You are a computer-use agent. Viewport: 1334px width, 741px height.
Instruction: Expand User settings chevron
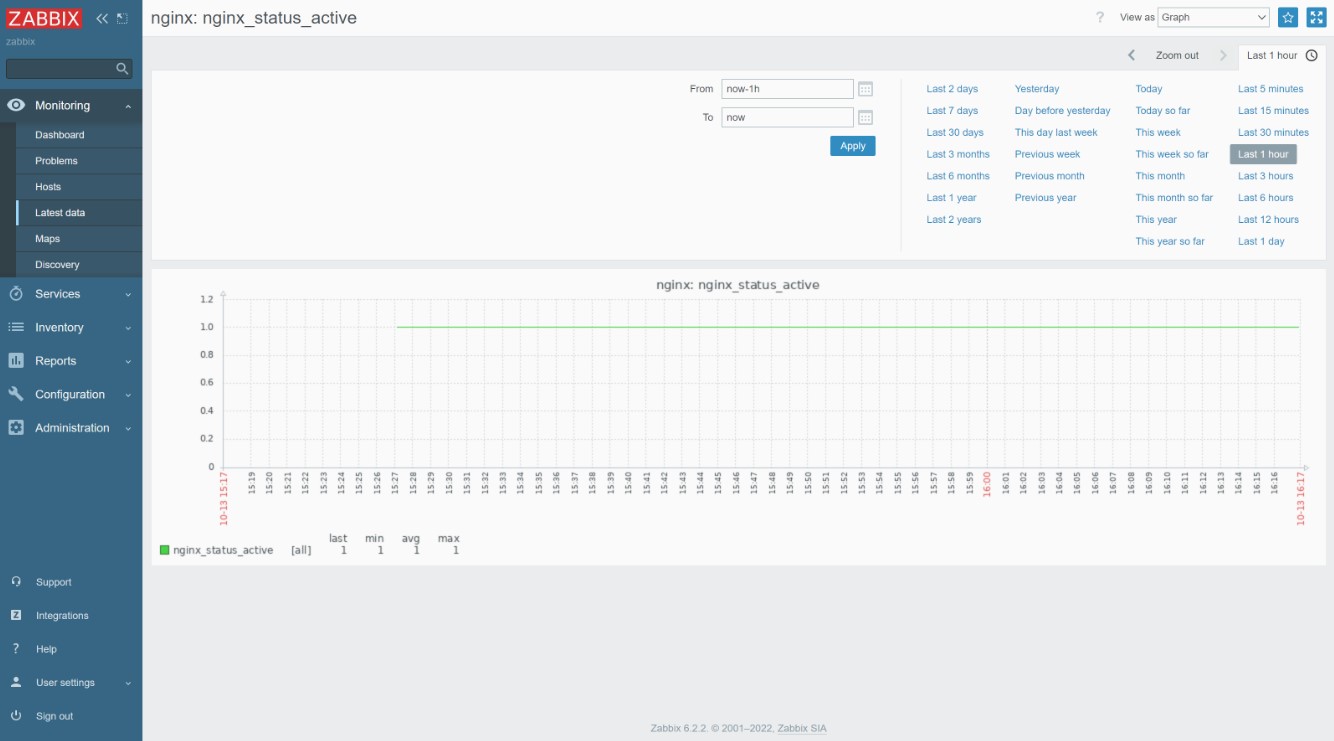coord(128,683)
